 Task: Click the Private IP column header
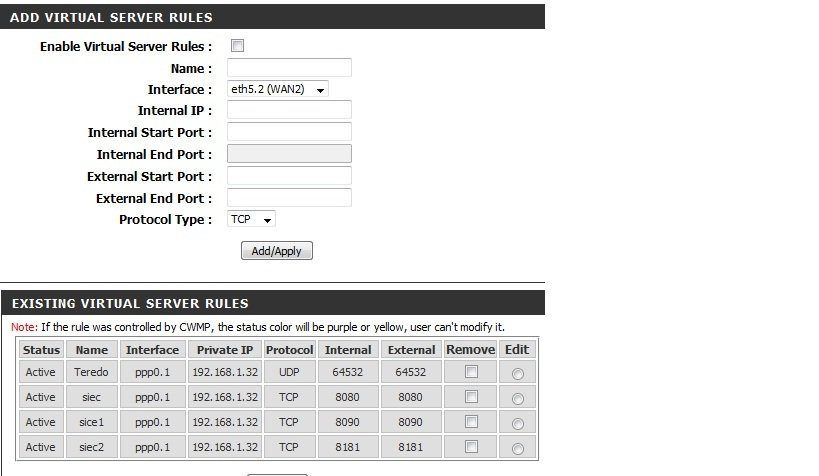225,350
